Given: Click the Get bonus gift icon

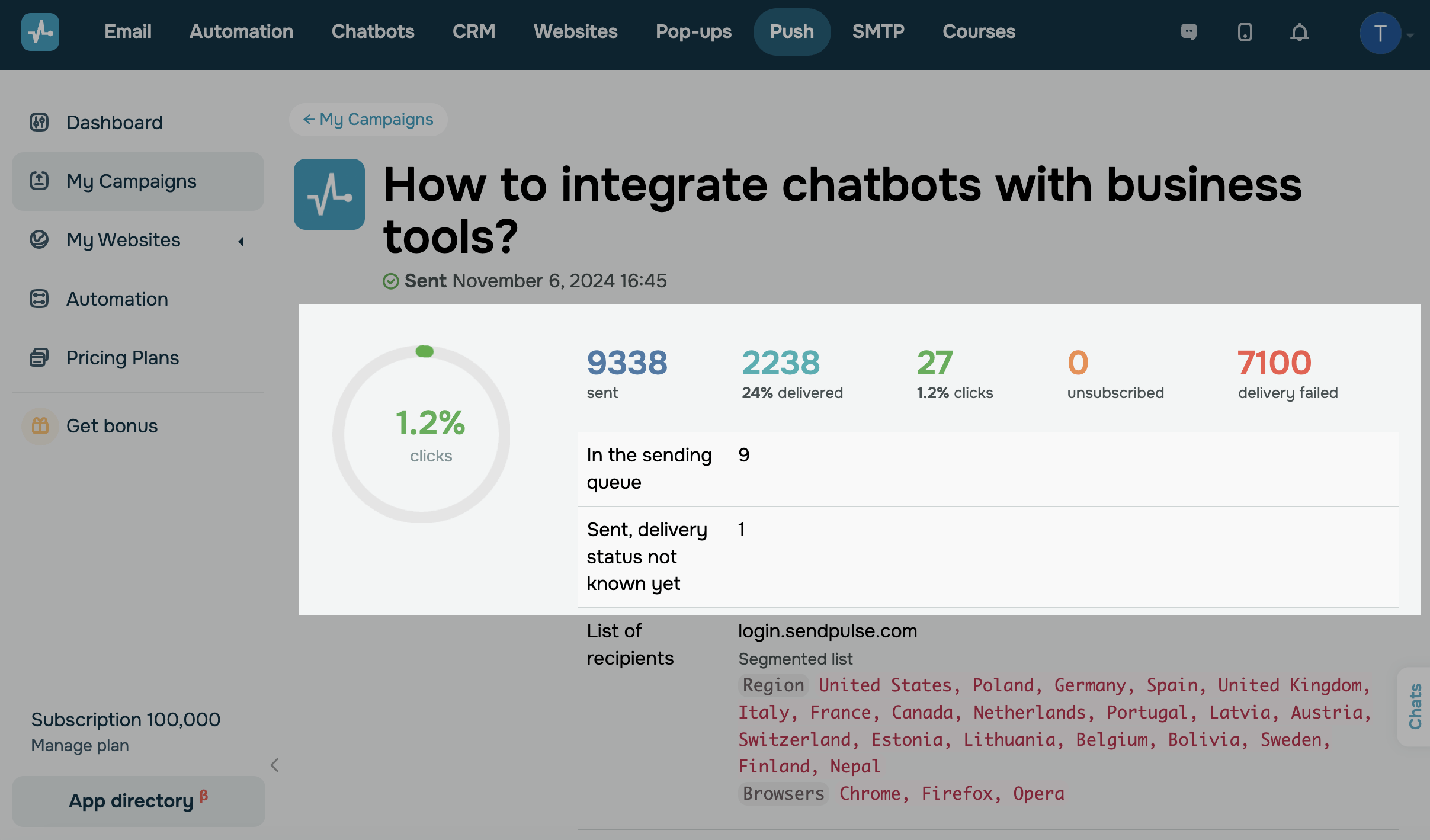Looking at the screenshot, I should pyautogui.click(x=40, y=426).
